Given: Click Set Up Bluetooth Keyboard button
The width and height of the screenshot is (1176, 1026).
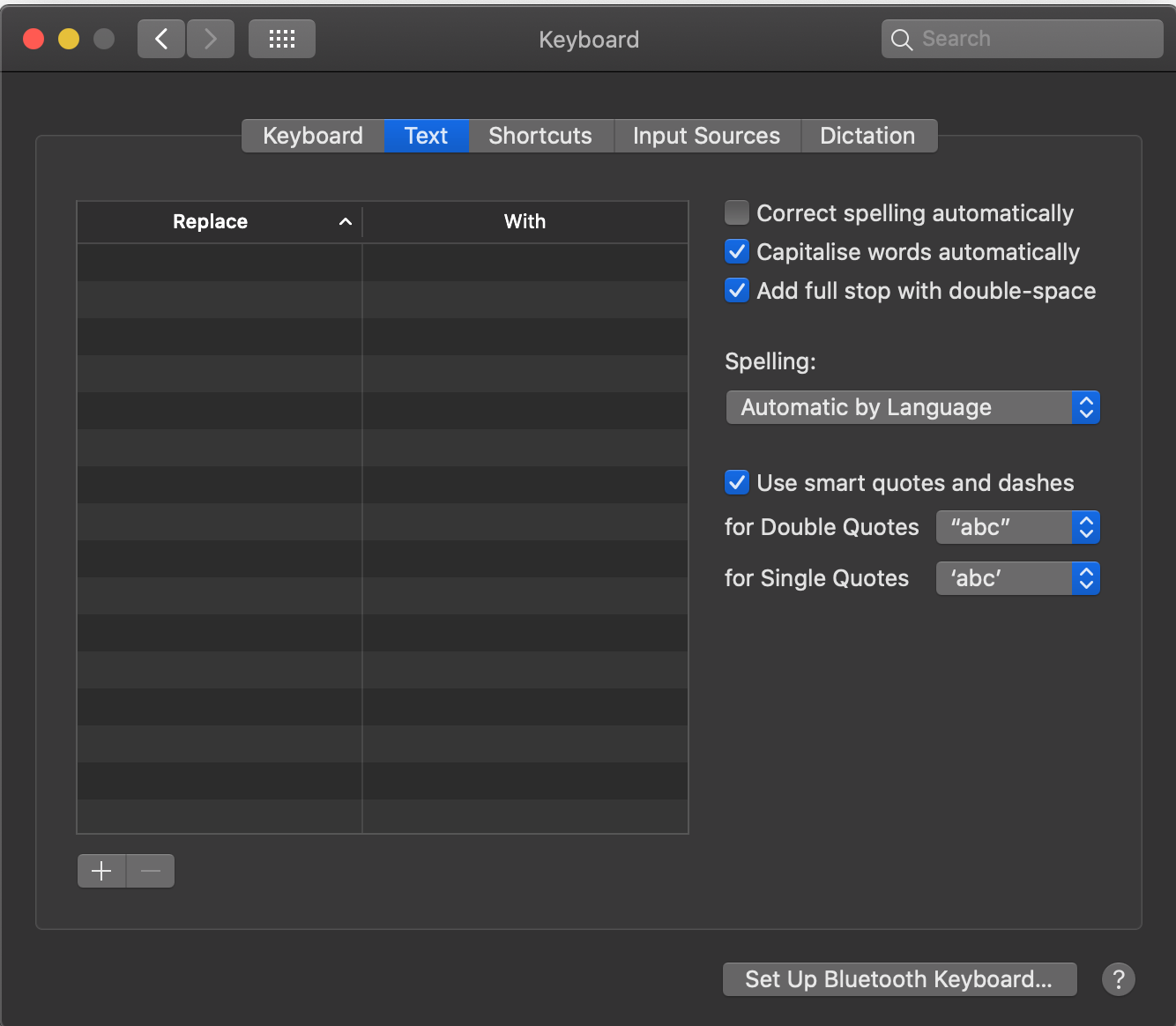Looking at the screenshot, I should tap(899, 979).
